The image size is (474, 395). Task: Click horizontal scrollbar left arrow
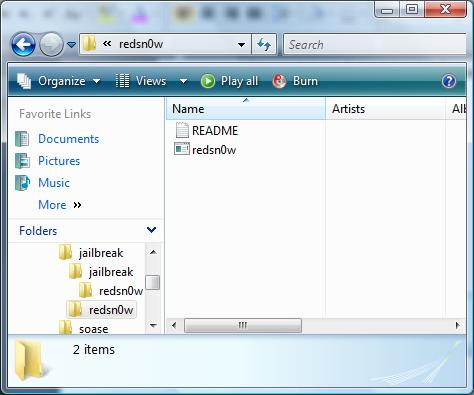(x=174, y=325)
